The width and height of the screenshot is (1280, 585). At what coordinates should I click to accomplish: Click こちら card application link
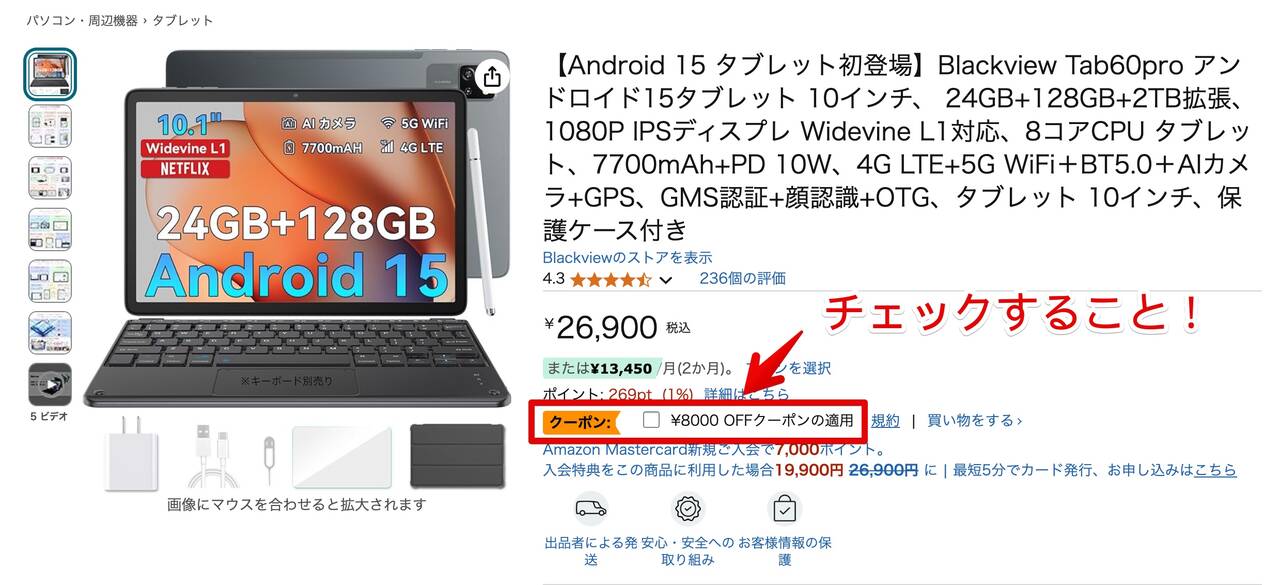pyautogui.click(x=1215, y=469)
